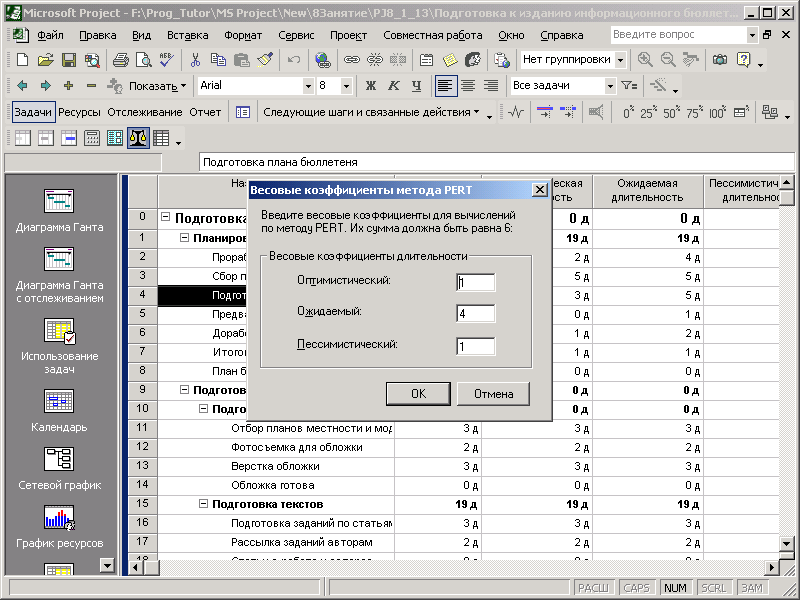Image resolution: width=800 pixels, height=600 pixels.
Task: Click the PERT weights scales icon
Action: [138, 138]
